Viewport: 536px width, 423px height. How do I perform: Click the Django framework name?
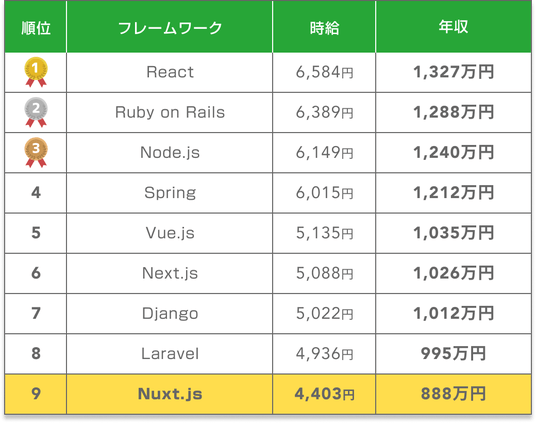point(170,314)
